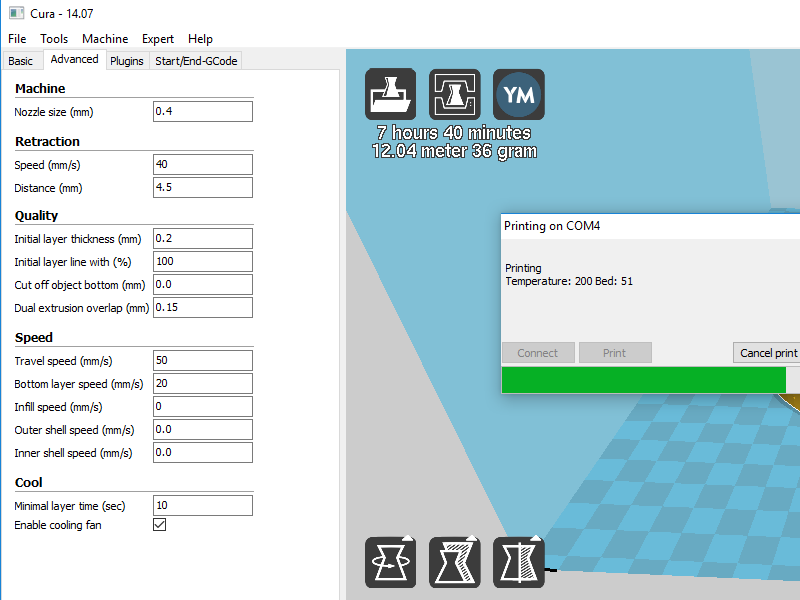
Task: Click the '12.04 meter 36 gram' text
Action: [454, 151]
